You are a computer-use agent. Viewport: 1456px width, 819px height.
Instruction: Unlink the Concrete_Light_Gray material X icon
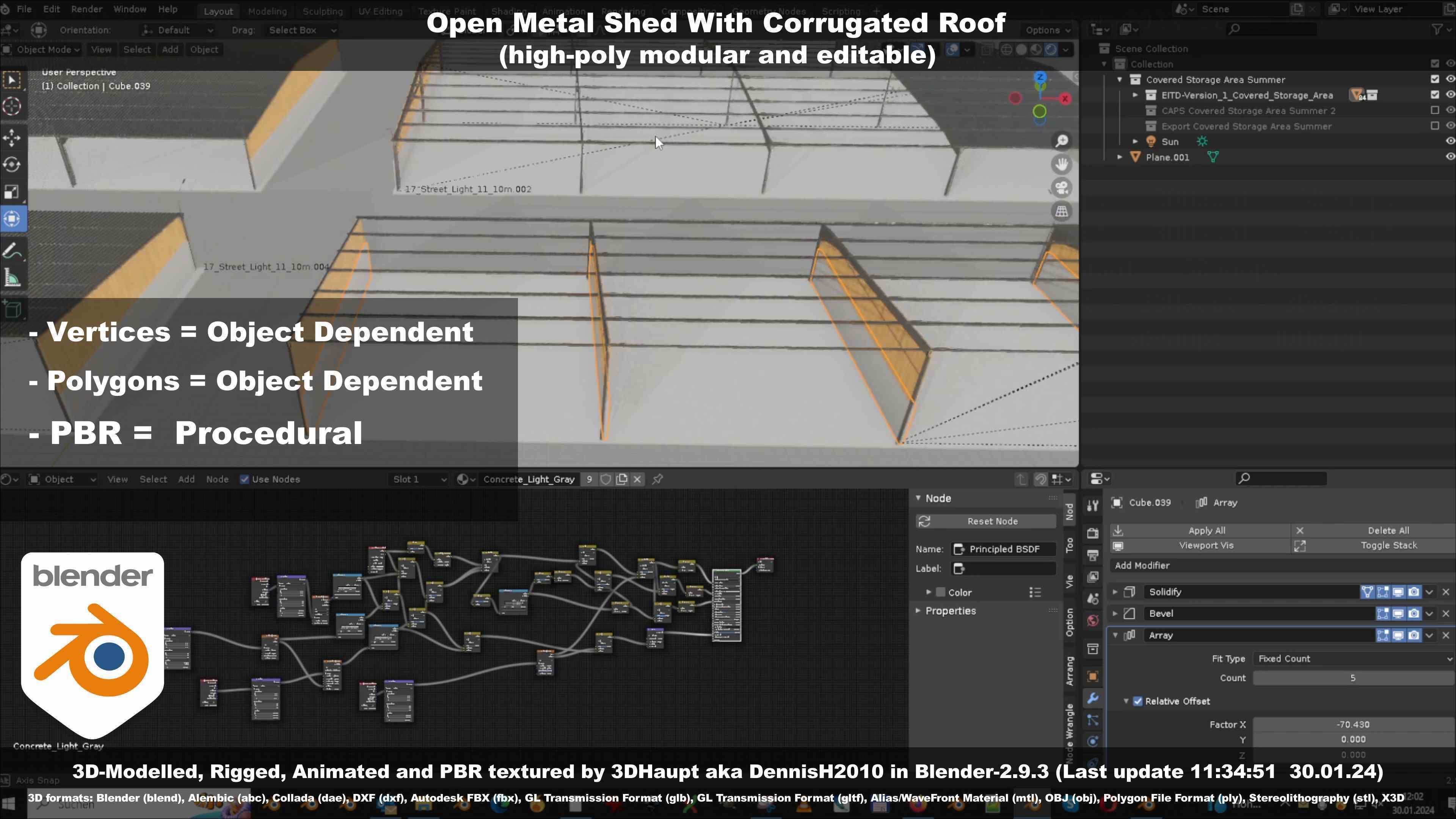pos(637,479)
